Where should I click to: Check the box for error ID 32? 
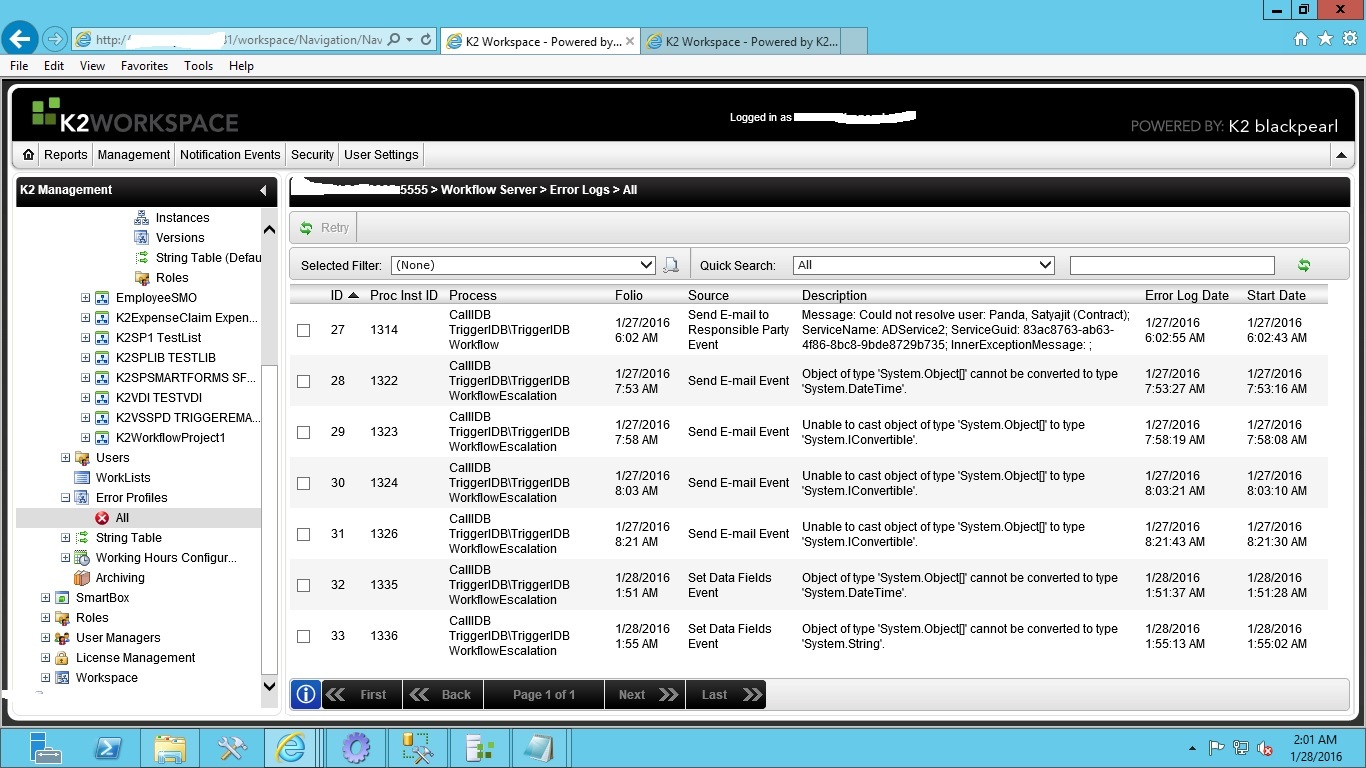(304, 585)
